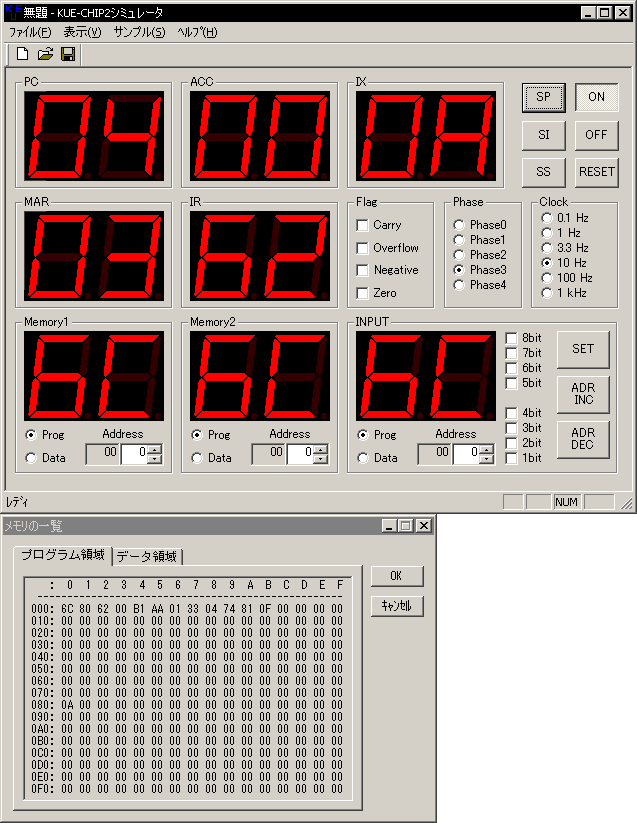Screen dimensions: 637x823
Task: Select the Phase0 radio button
Action: [459, 225]
